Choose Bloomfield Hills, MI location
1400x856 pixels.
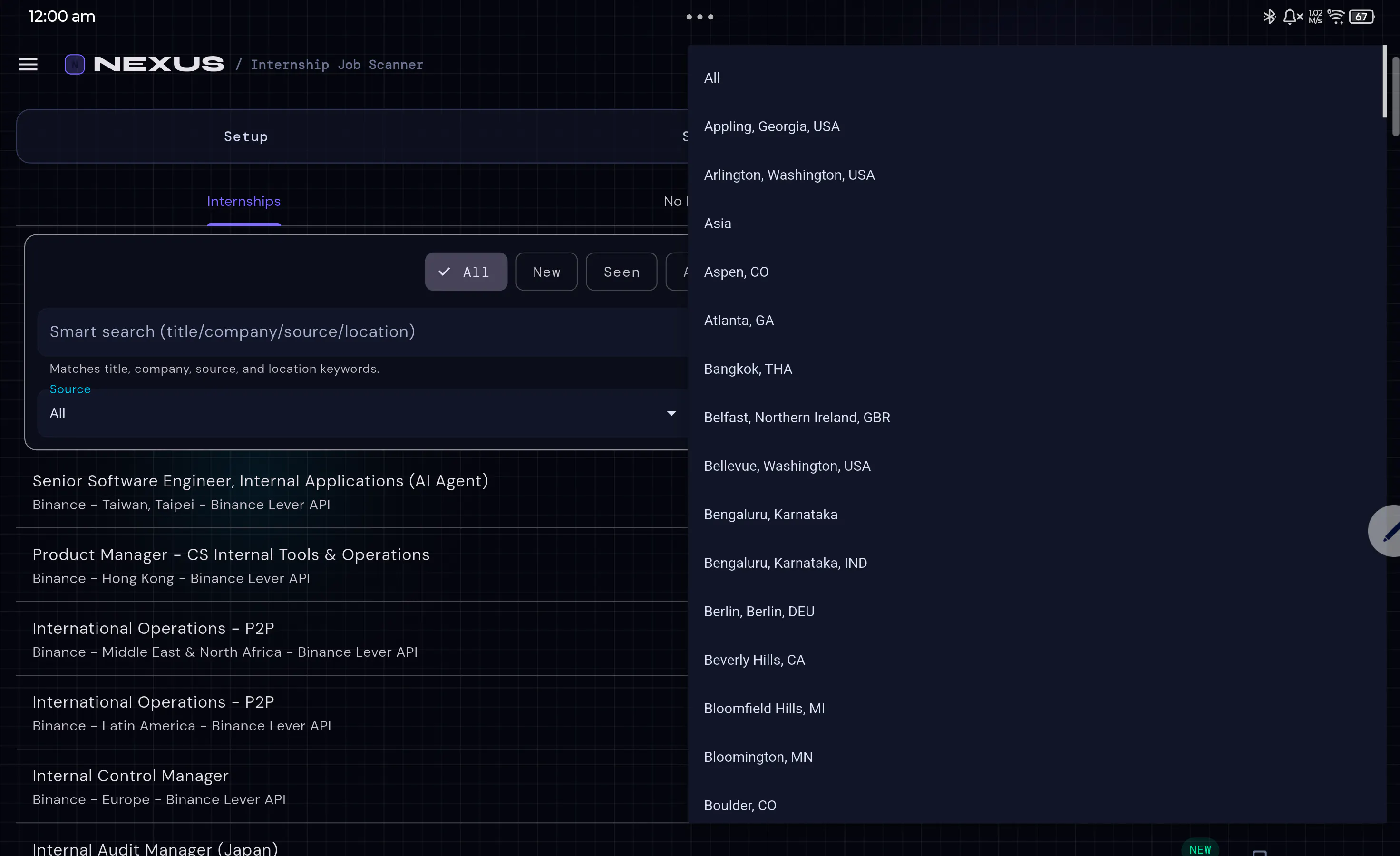coord(1037,708)
